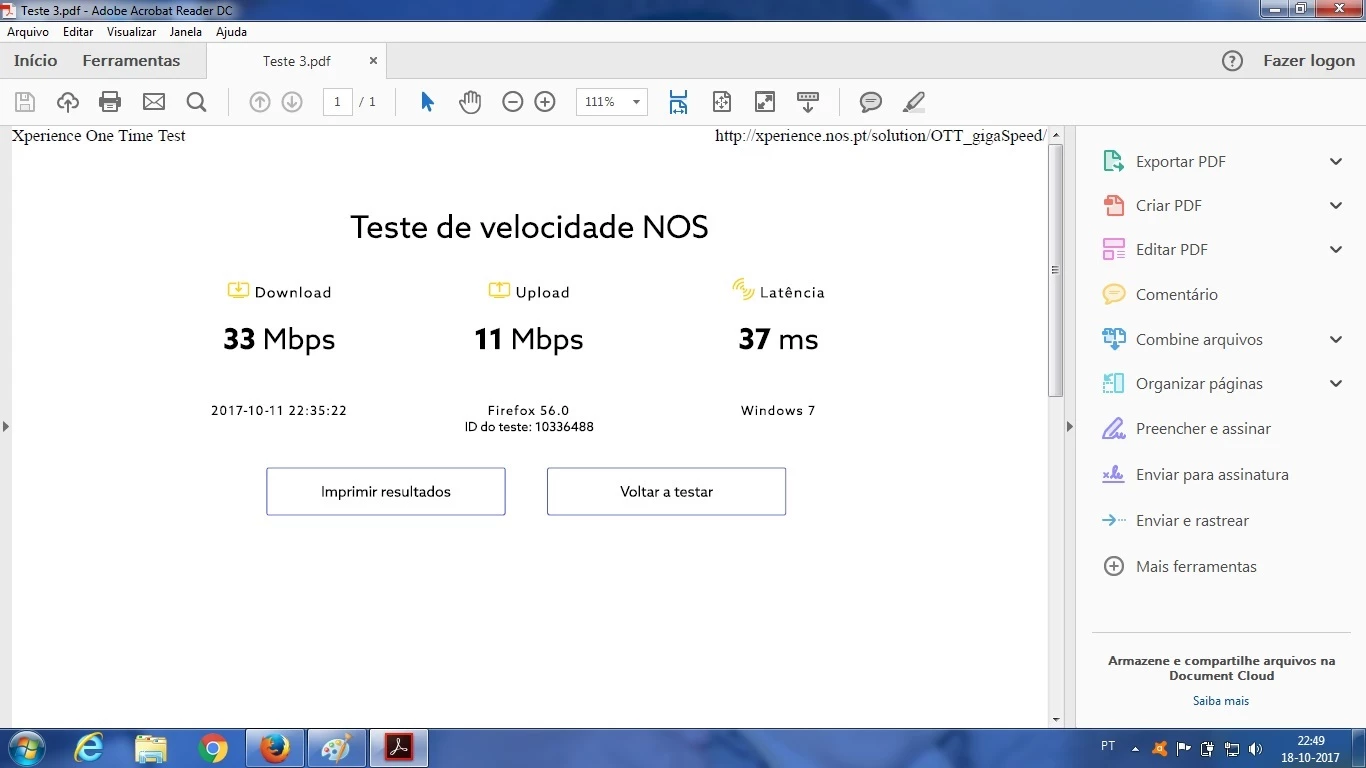This screenshot has height=768, width=1366.
Task: Click the current page number field
Action: pos(338,102)
